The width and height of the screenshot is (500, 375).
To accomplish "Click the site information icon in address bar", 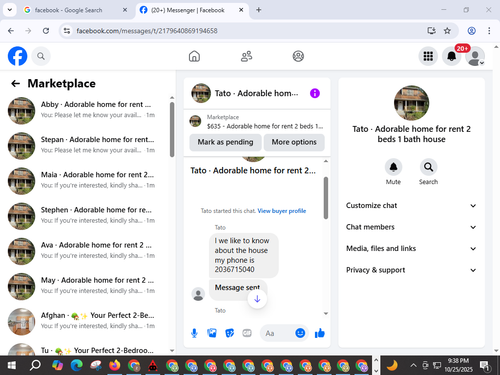I will pyautogui.click(x=67, y=31).
